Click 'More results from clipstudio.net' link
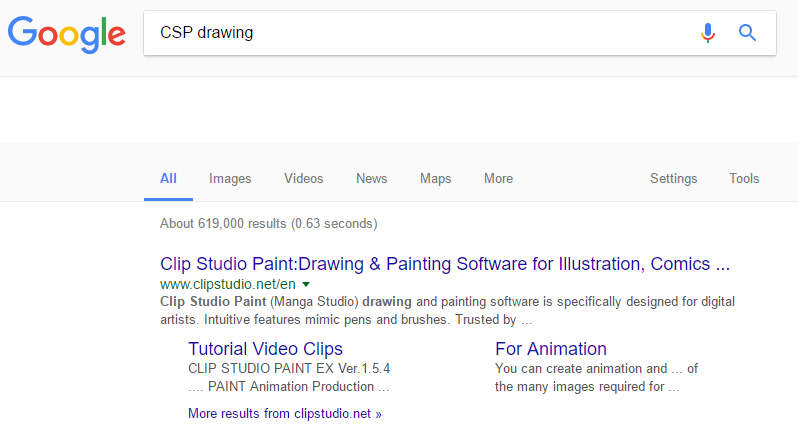The image size is (798, 442). point(285,413)
